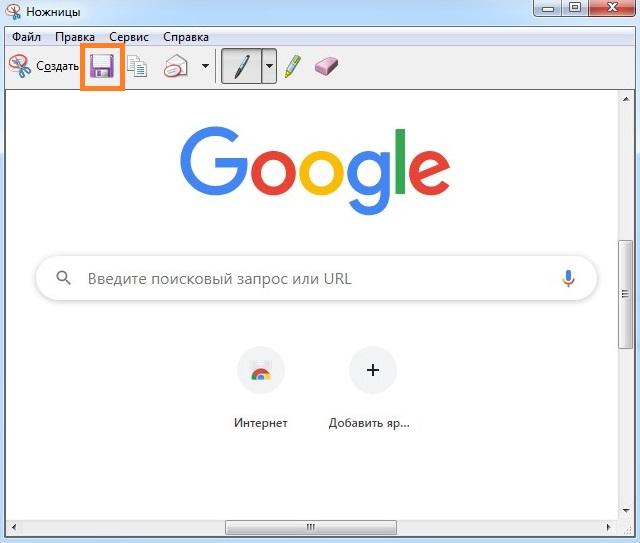Select the Pen tool
The image size is (640, 543).
point(241,66)
